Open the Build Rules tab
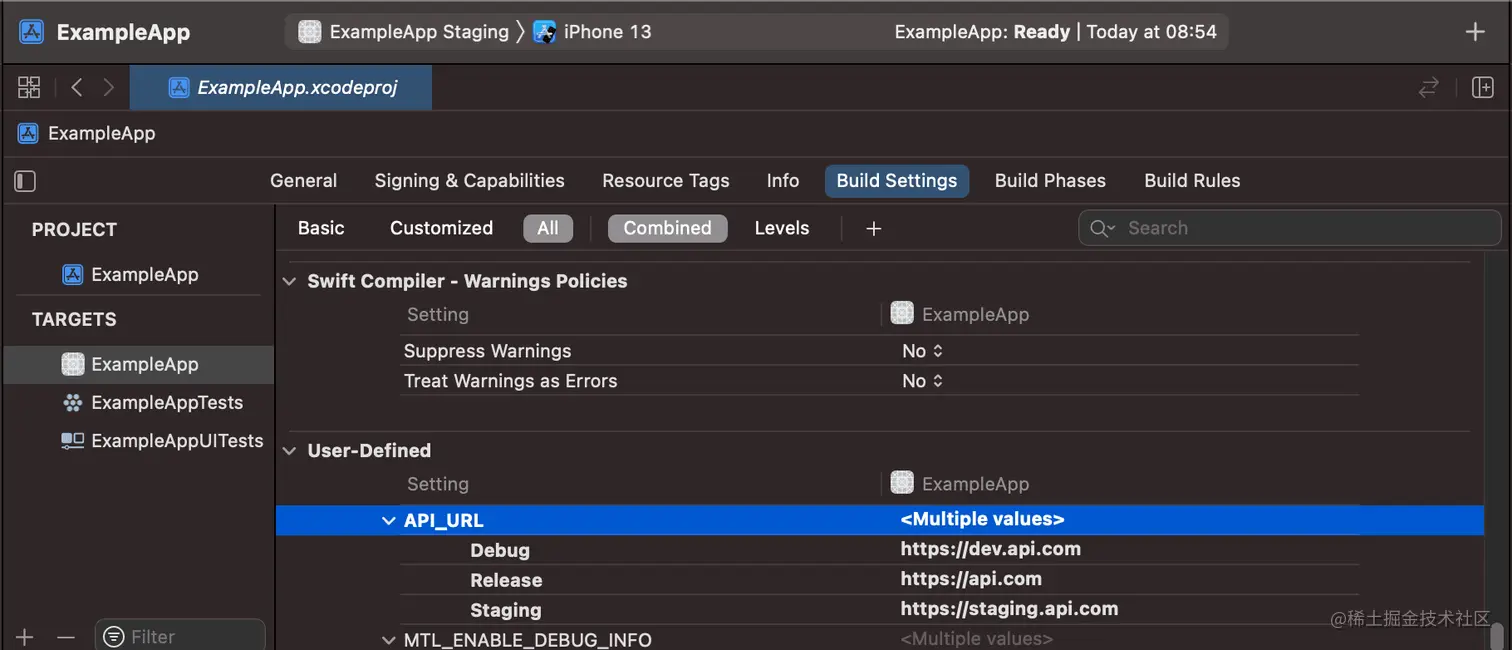Image resolution: width=1512 pixels, height=650 pixels. pos(1192,181)
